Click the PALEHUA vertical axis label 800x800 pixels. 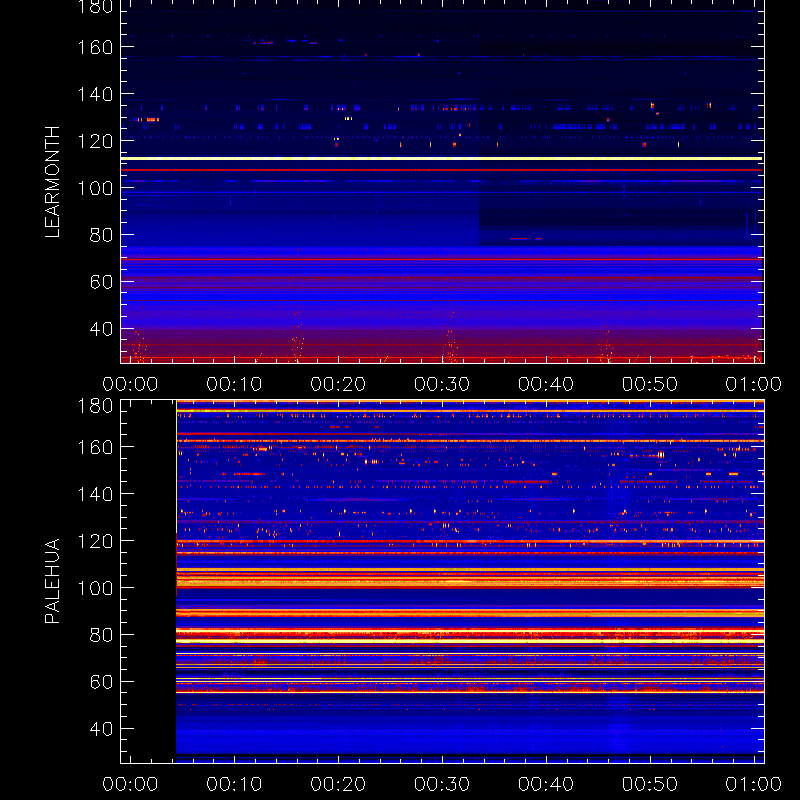pos(53,581)
